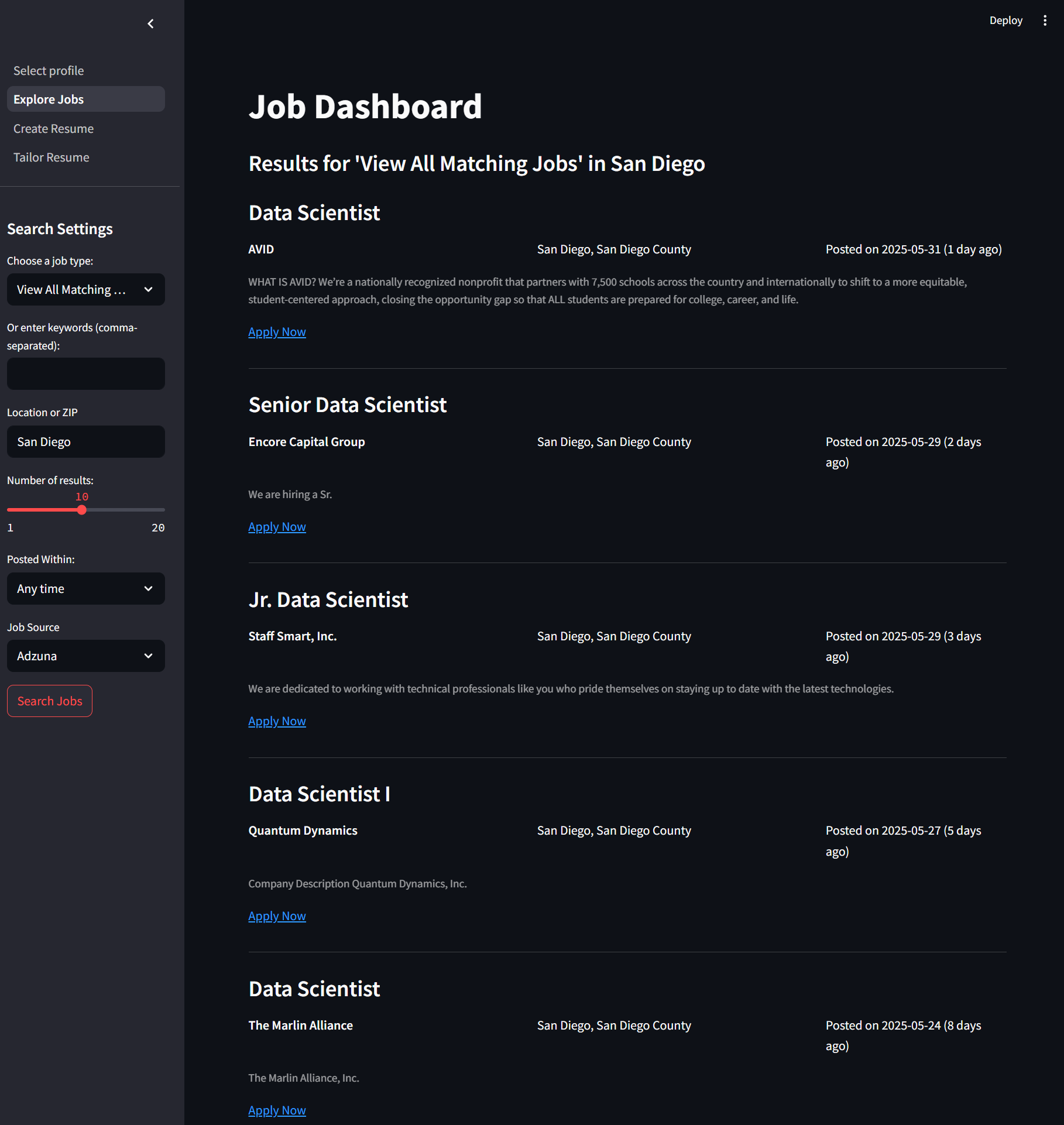Open the three-dot overflow menu

[x=1045, y=20]
